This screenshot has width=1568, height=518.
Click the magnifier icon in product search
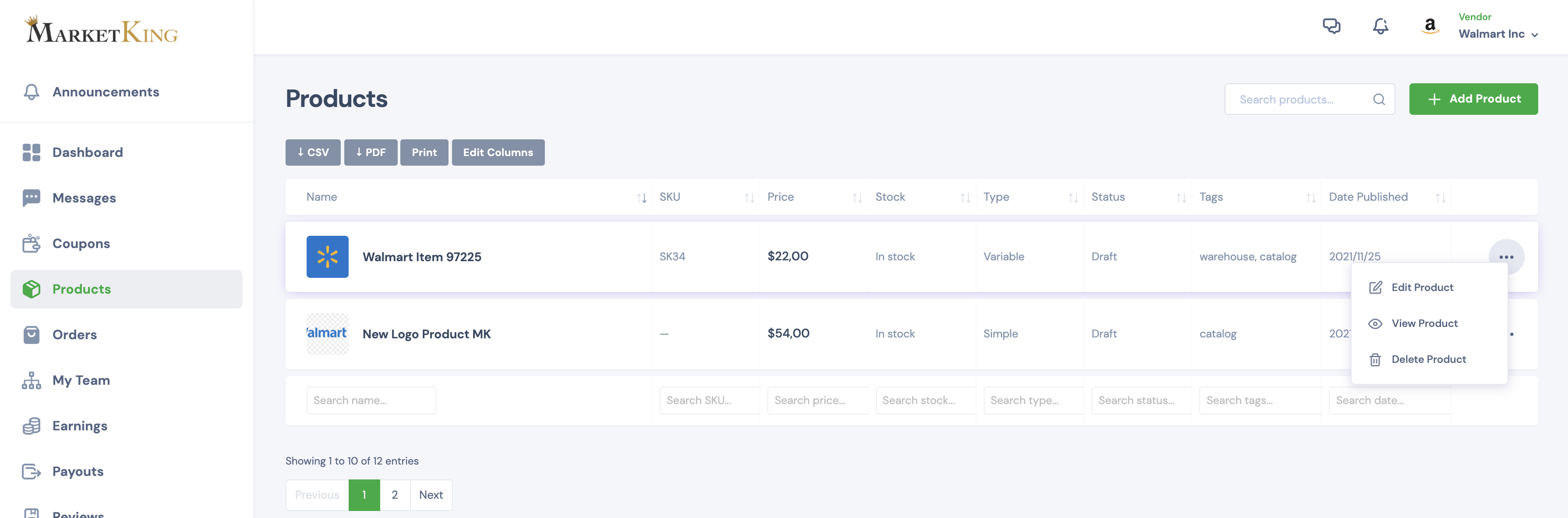coord(1379,99)
